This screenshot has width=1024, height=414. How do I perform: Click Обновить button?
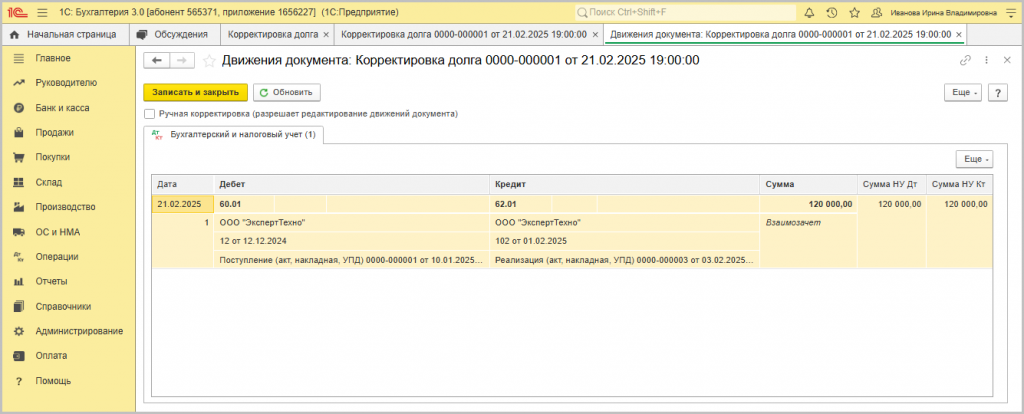pyautogui.click(x=287, y=93)
